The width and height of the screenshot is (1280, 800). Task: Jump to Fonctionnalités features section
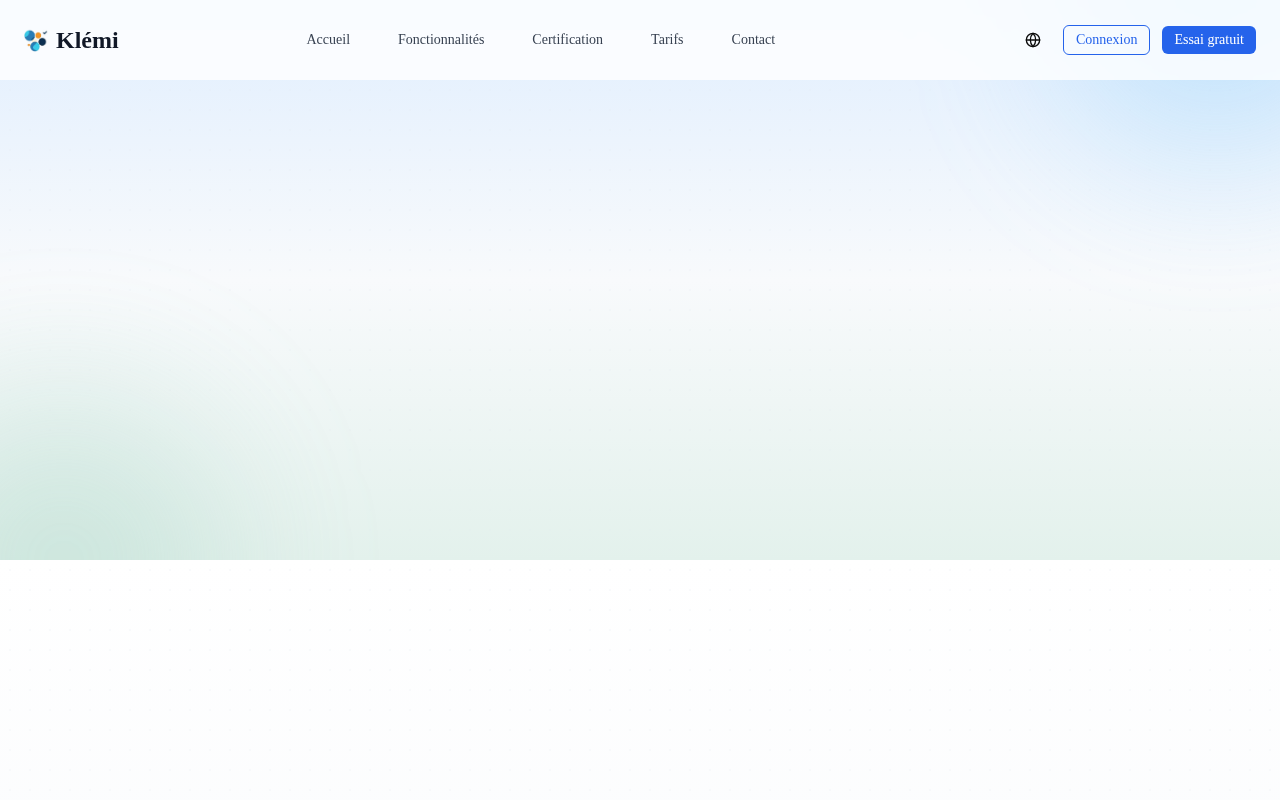tap(441, 40)
